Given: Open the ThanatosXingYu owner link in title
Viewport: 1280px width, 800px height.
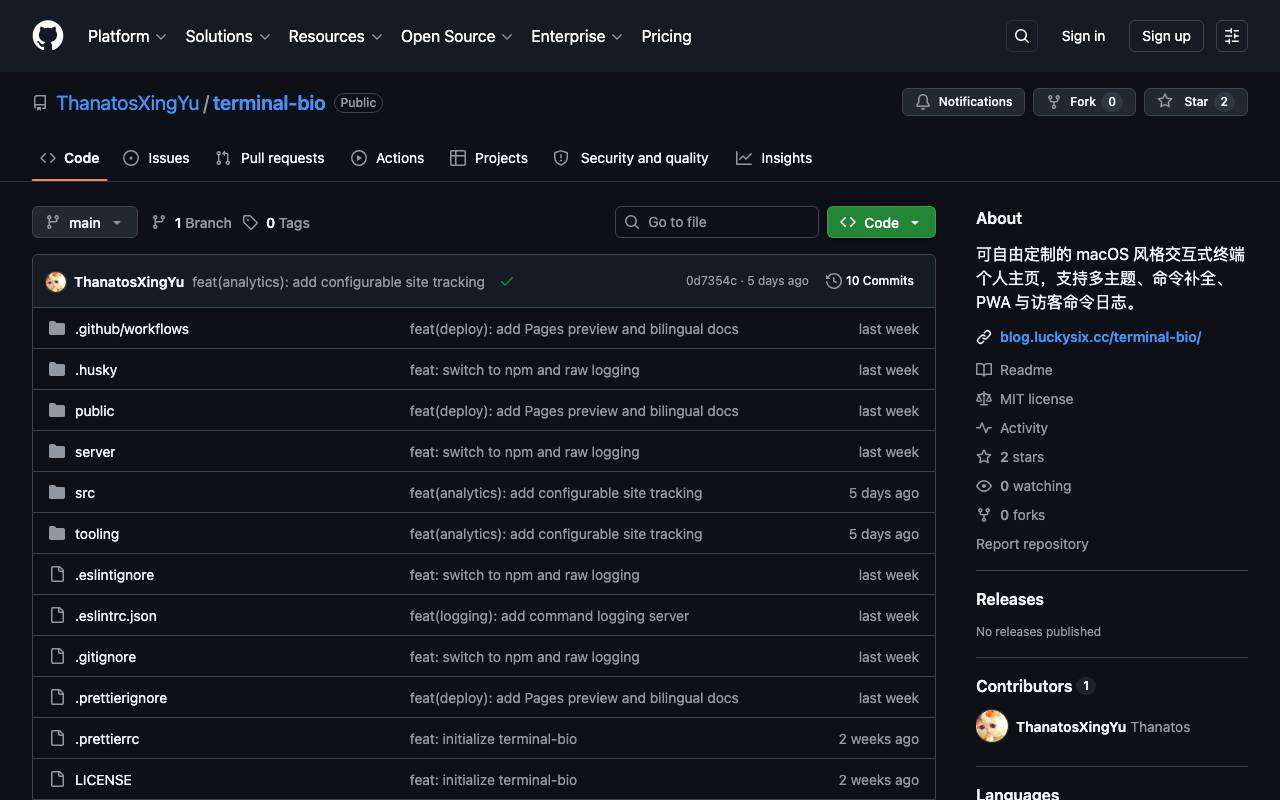Looking at the screenshot, I should [128, 103].
